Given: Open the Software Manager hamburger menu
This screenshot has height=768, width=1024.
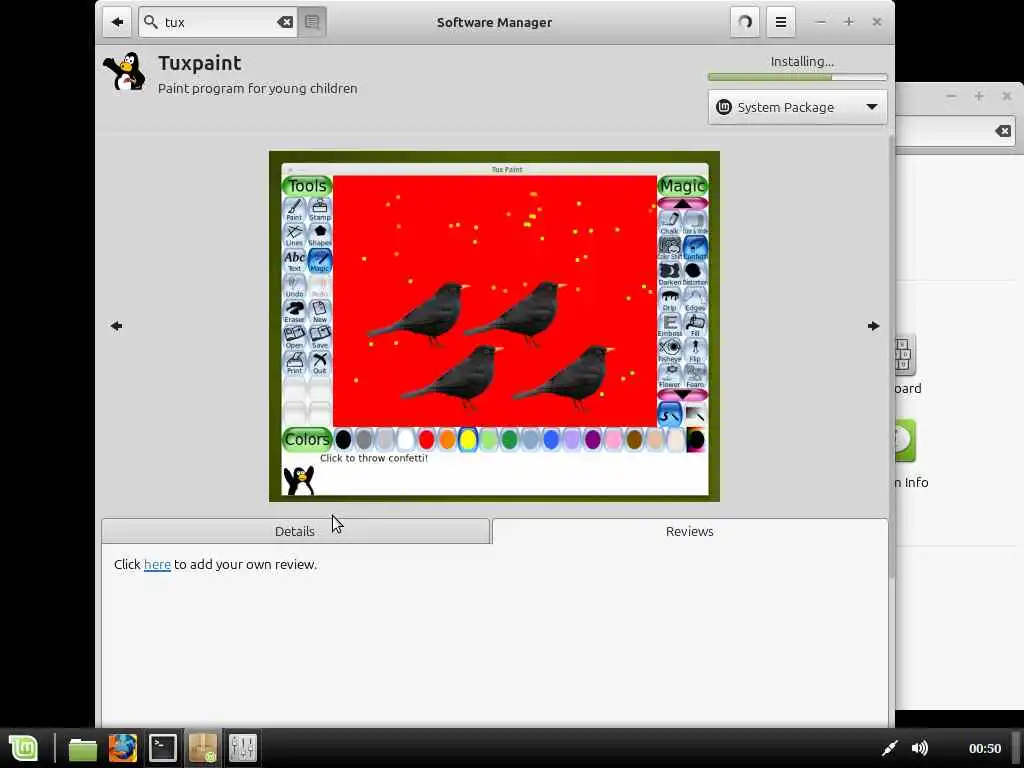Looking at the screenshot, I should point(780,22).
